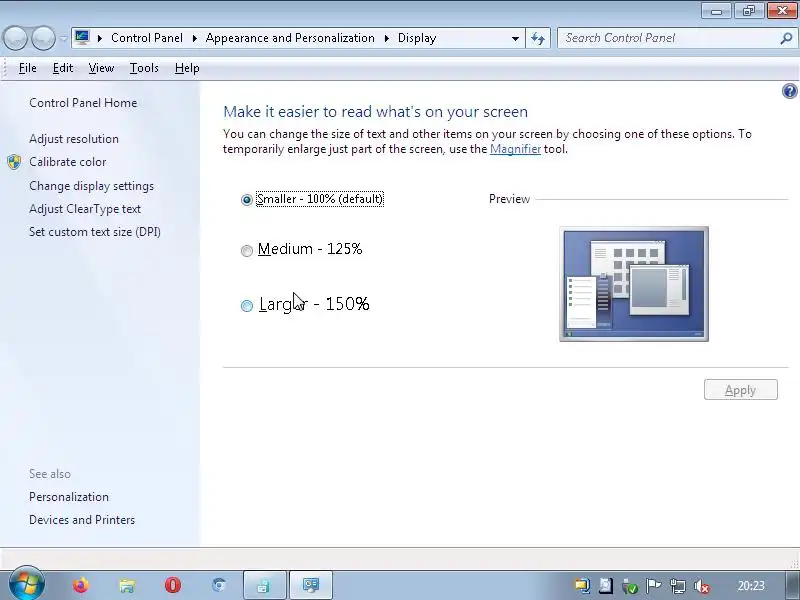Open the View menu

[x=101, y=68]
